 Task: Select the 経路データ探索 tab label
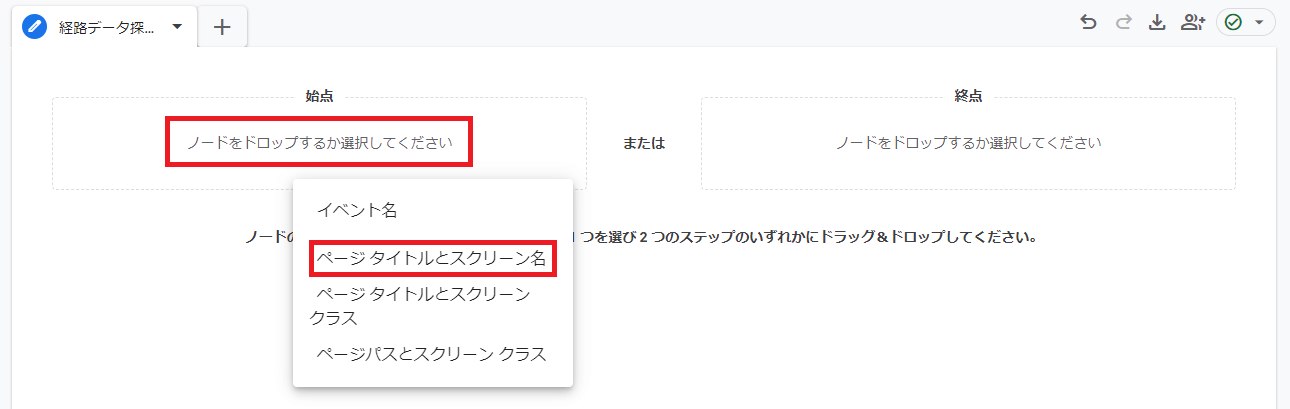coord(106,28)
